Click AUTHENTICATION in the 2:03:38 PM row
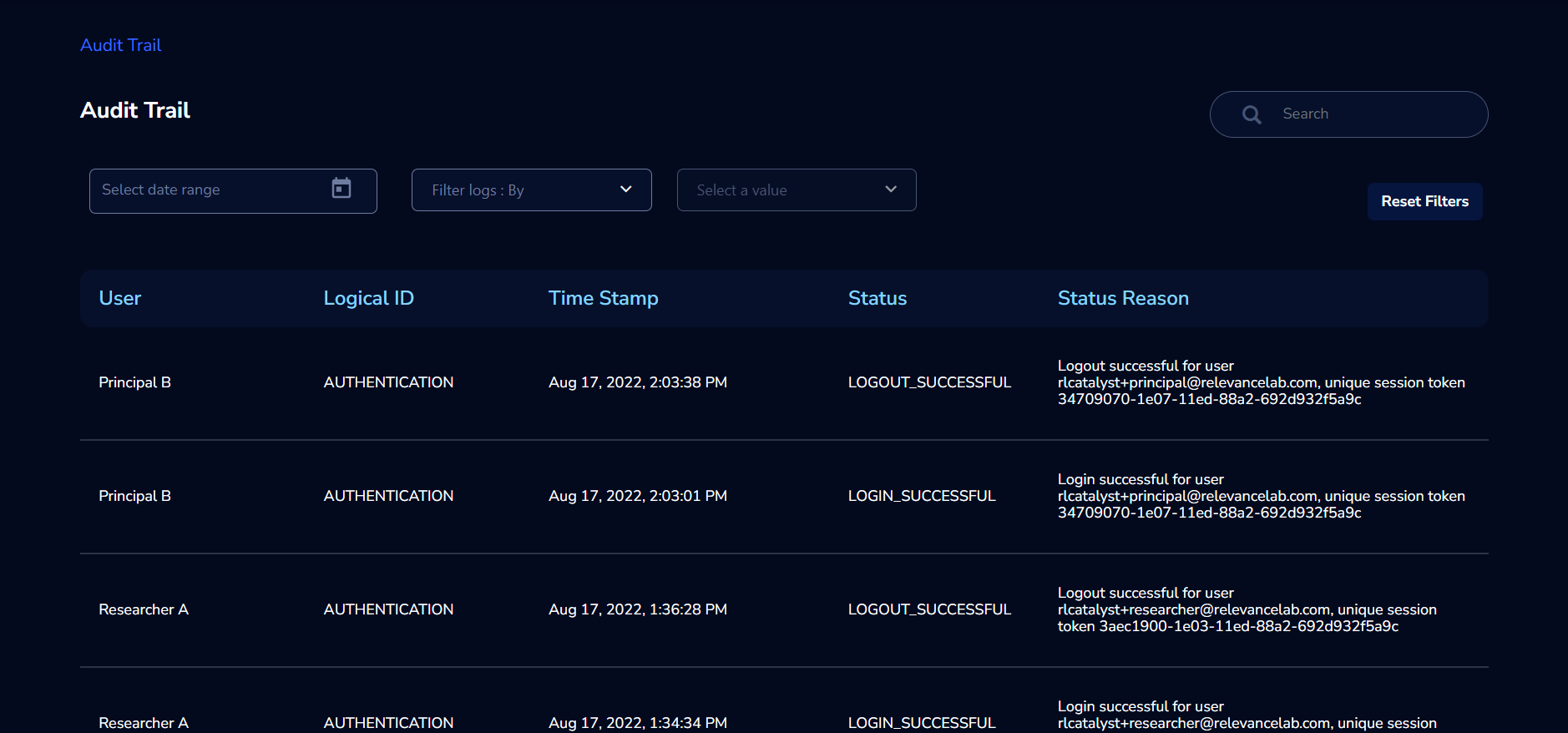The width and height of the screenshot is (1568, 733). [388, 382]
